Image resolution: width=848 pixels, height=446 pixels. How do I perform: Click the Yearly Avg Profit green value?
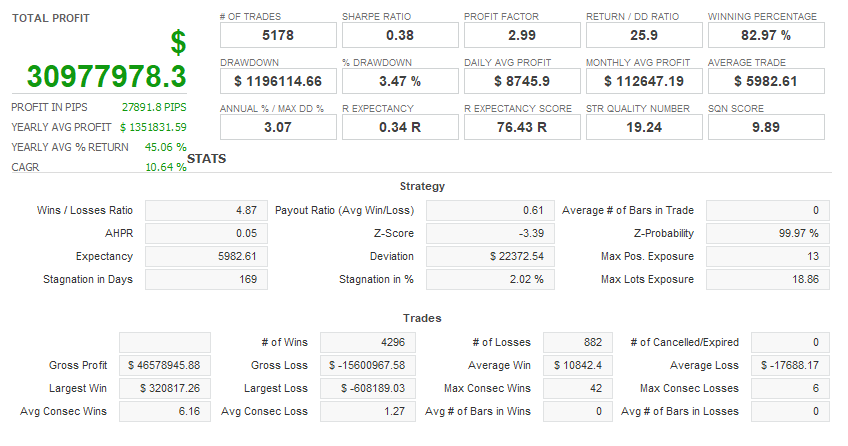pyautogui.click(x=153, y=127)
